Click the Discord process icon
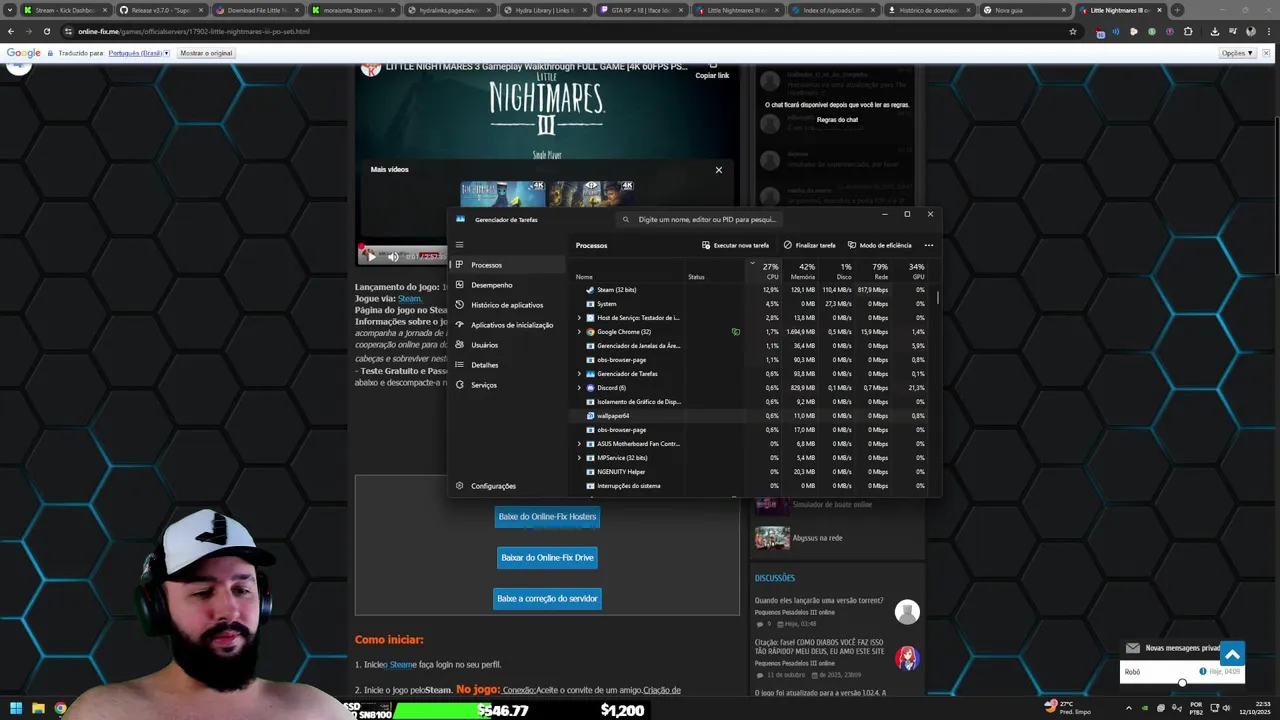Screen dimensions: 1280x720 click(590, 388)
